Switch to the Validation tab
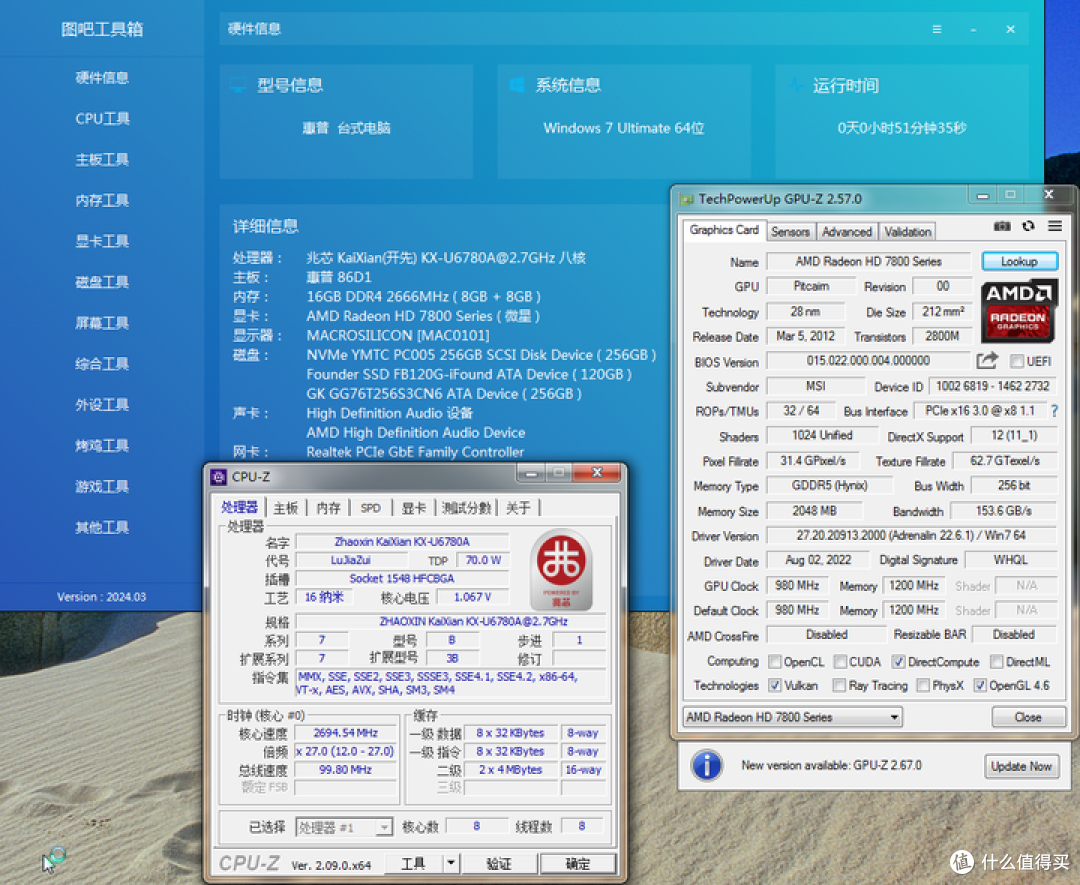 (x=908, y=231)
